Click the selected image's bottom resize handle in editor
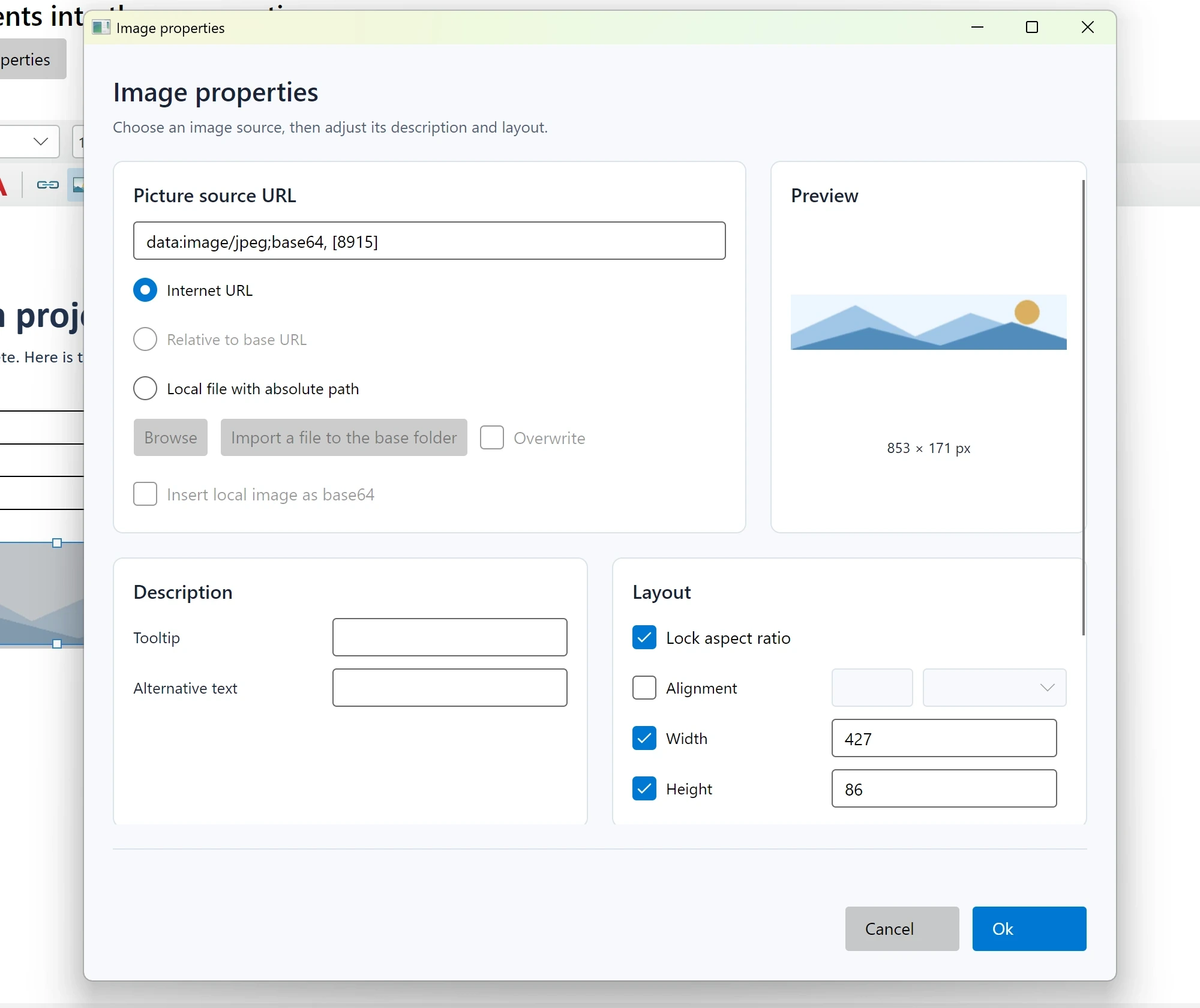Image resolution: width=1200 pixels, height=1008 pixels. tap(57, 644)
